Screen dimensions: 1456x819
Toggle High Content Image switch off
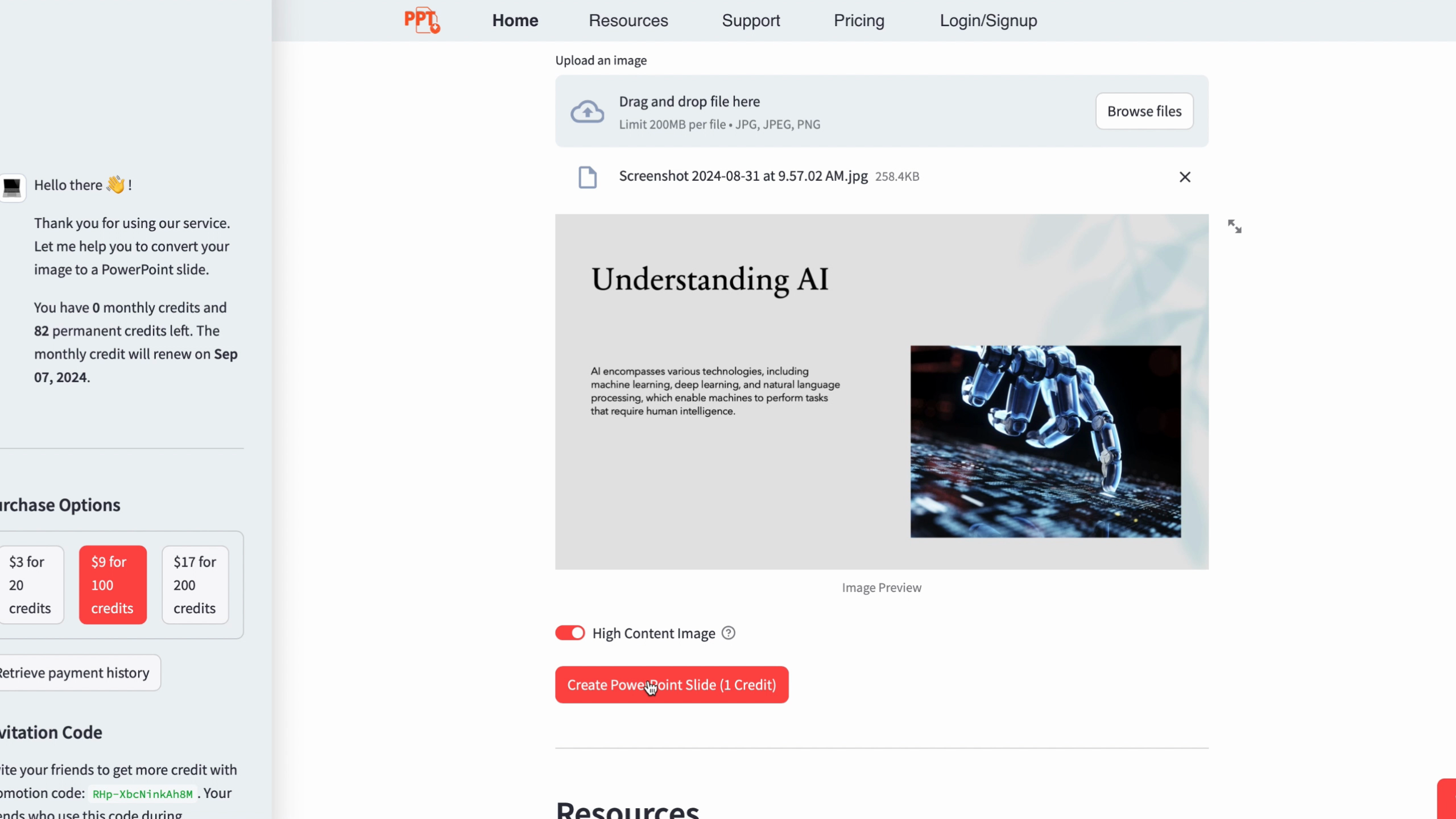click(570, 633)
